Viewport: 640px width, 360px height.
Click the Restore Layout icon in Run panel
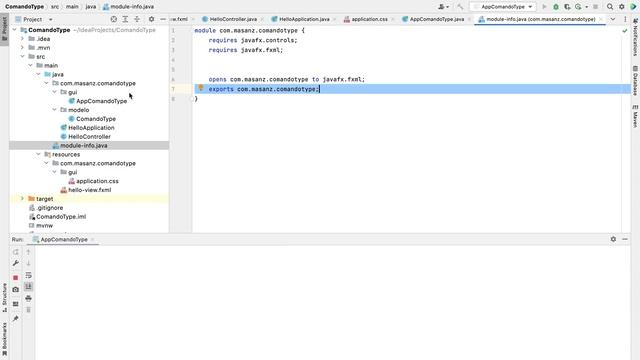[16, 304]
